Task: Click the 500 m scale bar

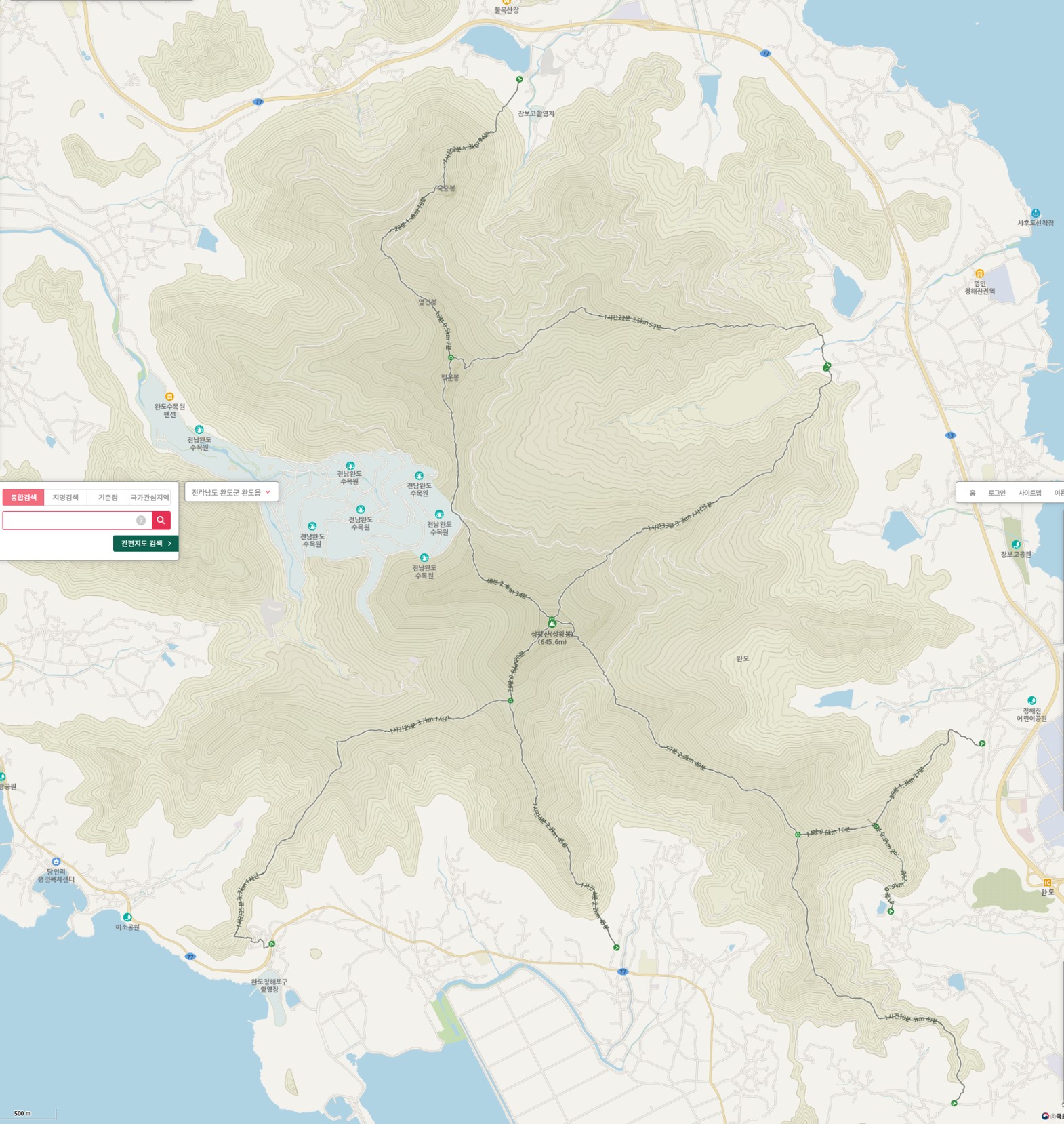Action: 28,1113
